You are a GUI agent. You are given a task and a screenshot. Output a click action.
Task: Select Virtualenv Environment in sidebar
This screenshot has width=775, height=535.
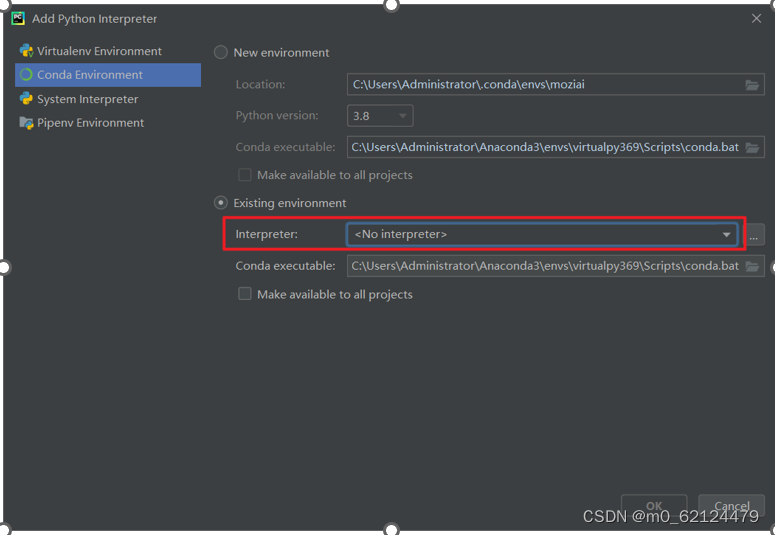pos(108,51)
